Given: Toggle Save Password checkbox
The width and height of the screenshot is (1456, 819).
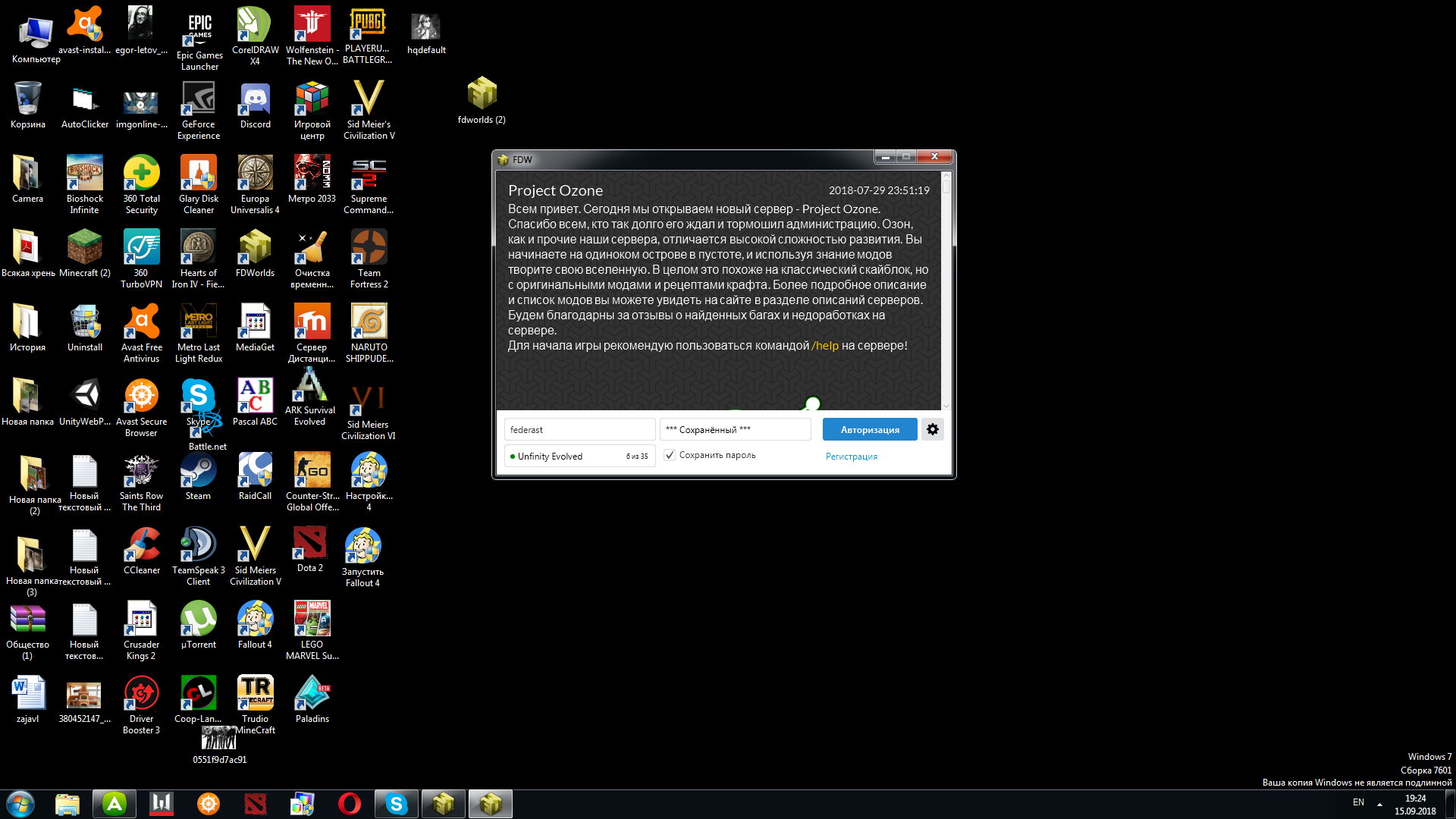Looking at the screenshot, I should tap(668, 454).
